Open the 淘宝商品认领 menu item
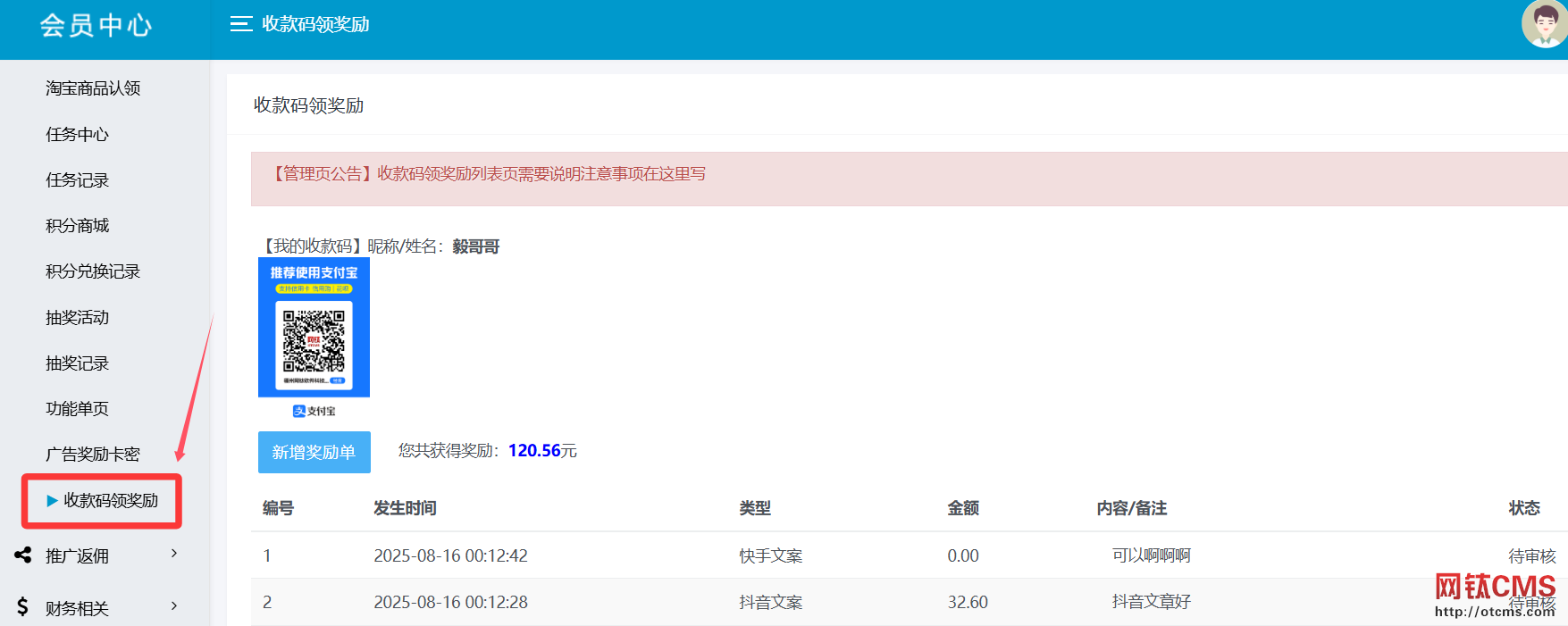This screenshot has width=1568, height=626. (93, 88)
